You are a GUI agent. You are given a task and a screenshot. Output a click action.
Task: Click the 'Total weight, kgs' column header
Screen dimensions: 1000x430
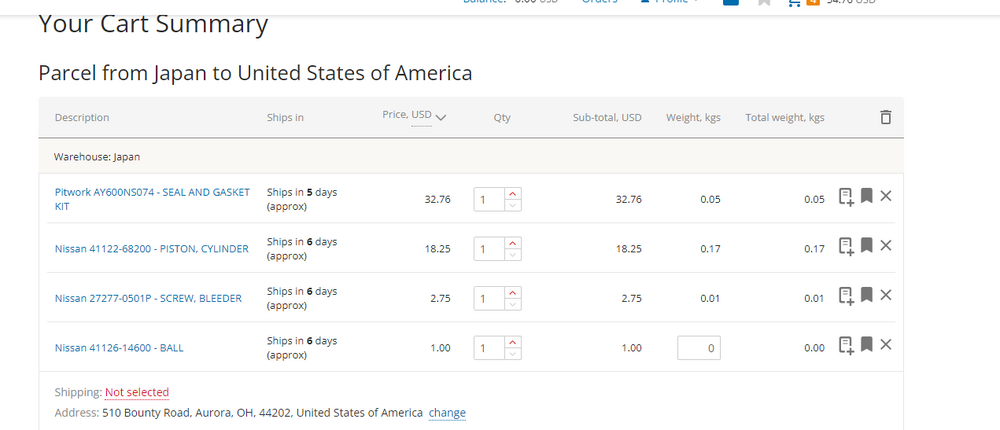point(784,117)
